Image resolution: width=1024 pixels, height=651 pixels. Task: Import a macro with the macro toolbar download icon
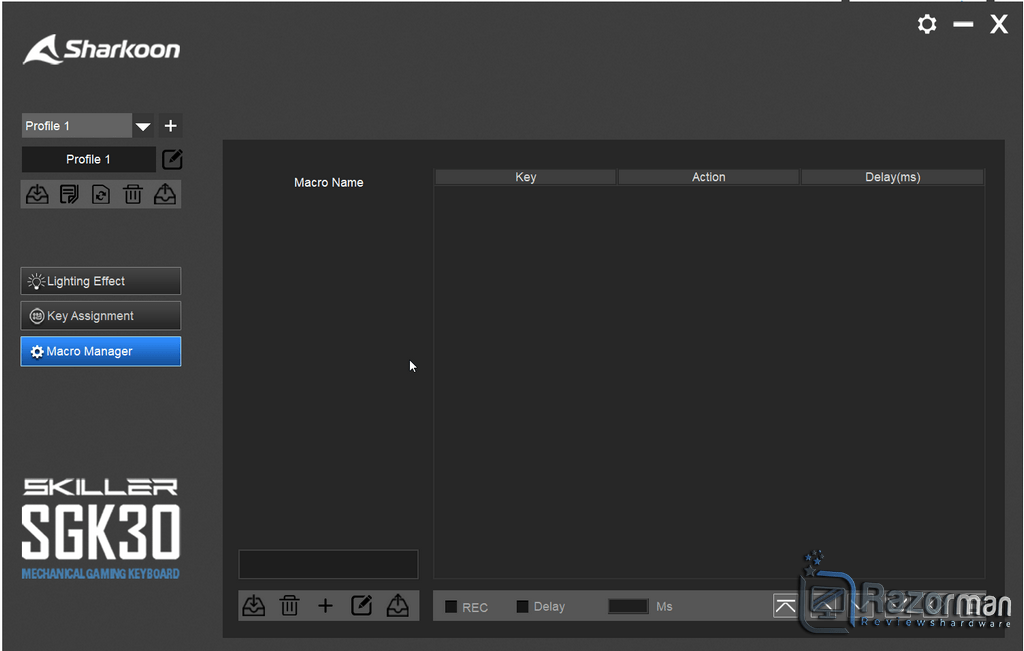253,606
